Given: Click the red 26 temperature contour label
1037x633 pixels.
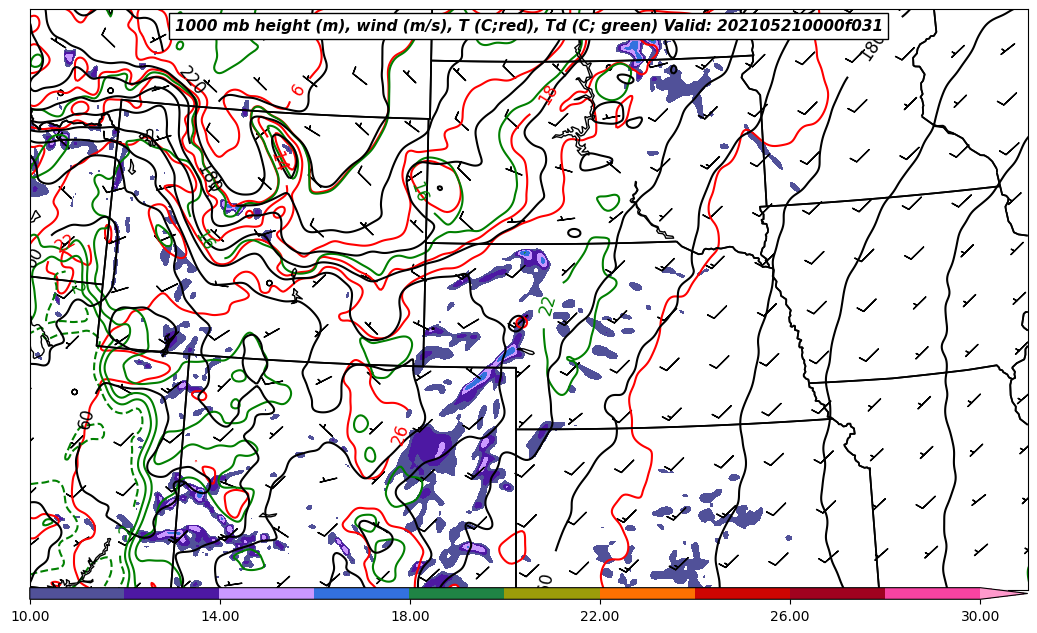Looking at the screenshot, I should click(400, 435).
